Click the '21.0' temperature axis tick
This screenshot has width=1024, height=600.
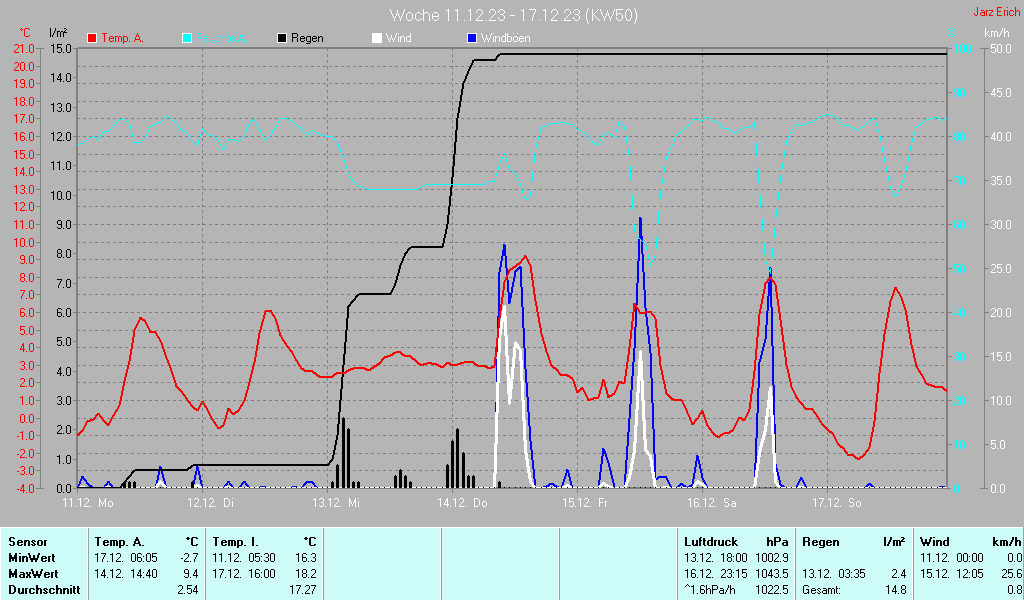point(24,49)
